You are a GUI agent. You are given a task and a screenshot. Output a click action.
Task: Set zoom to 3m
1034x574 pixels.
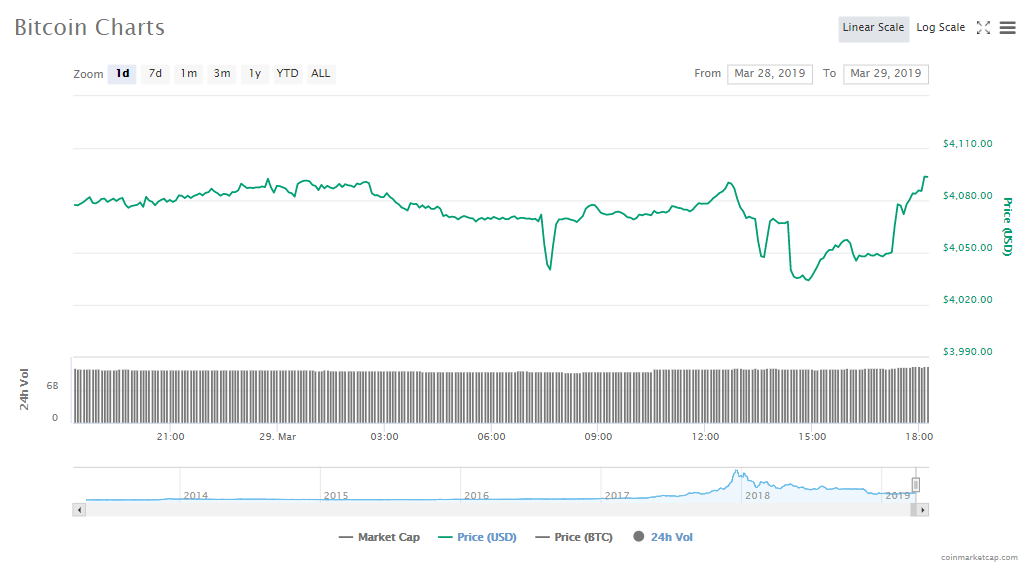(221, 73)
